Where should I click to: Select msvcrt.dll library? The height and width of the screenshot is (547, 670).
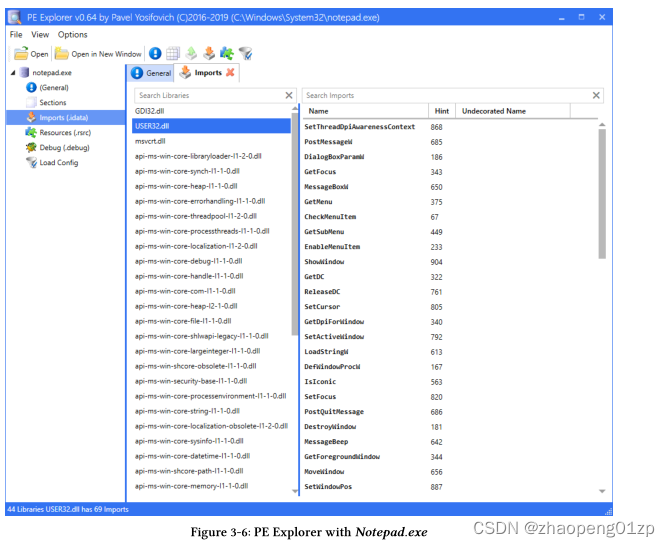tap(212, 141)
